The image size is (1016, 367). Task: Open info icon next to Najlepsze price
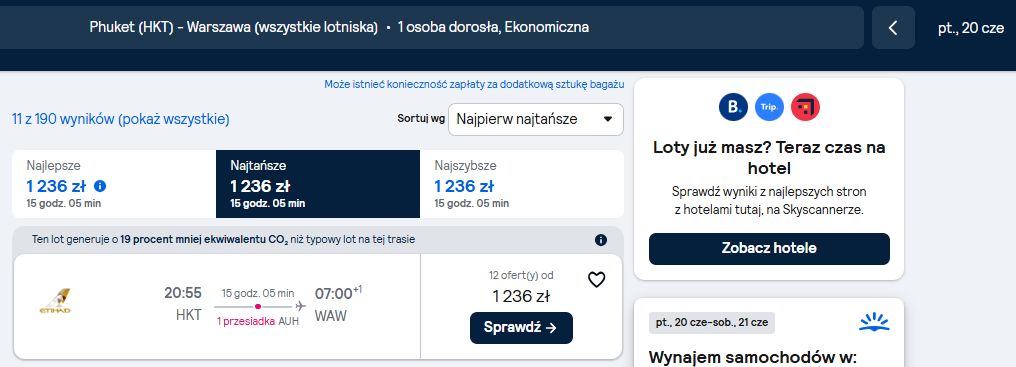pos(100,186)
